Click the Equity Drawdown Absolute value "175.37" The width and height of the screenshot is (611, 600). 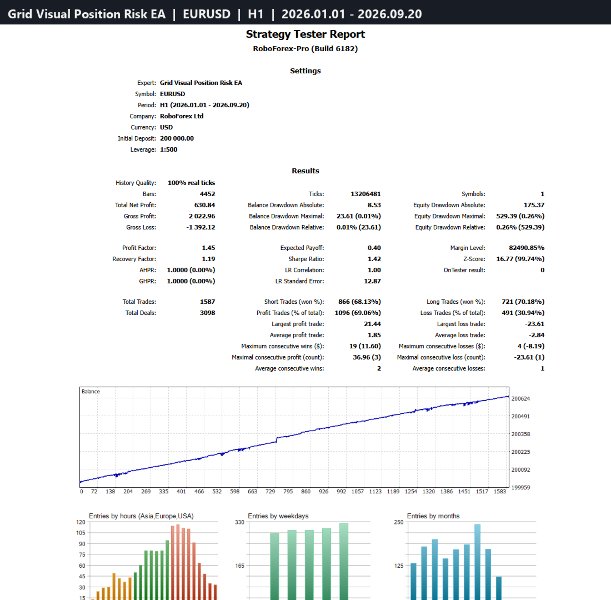pyautogui.click(x=534, y=205)
